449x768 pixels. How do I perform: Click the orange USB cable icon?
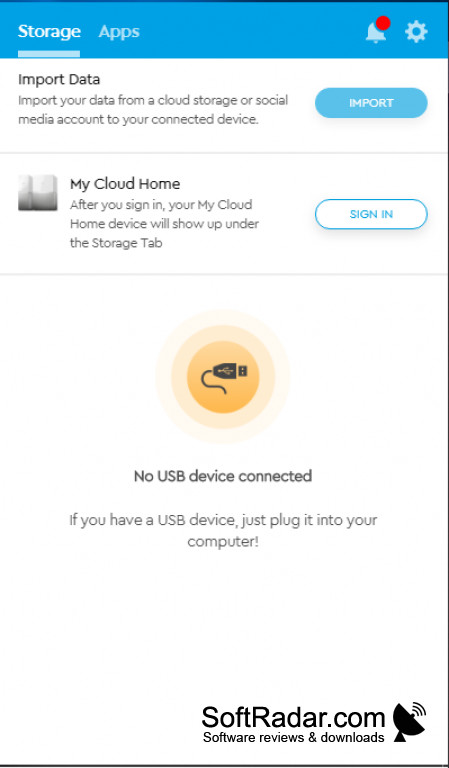tap(223, 377)
